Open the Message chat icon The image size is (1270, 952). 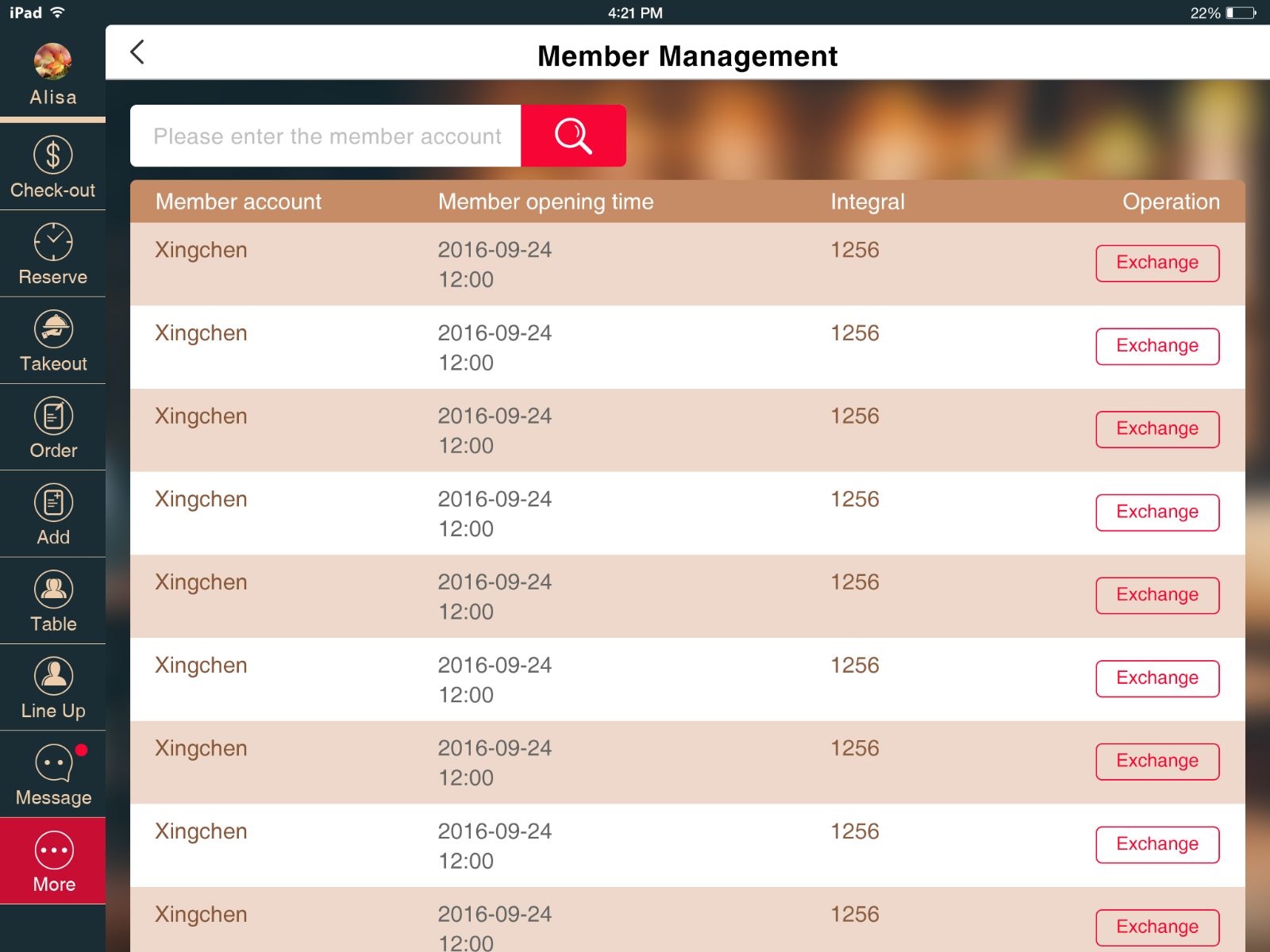click(52, 763)
